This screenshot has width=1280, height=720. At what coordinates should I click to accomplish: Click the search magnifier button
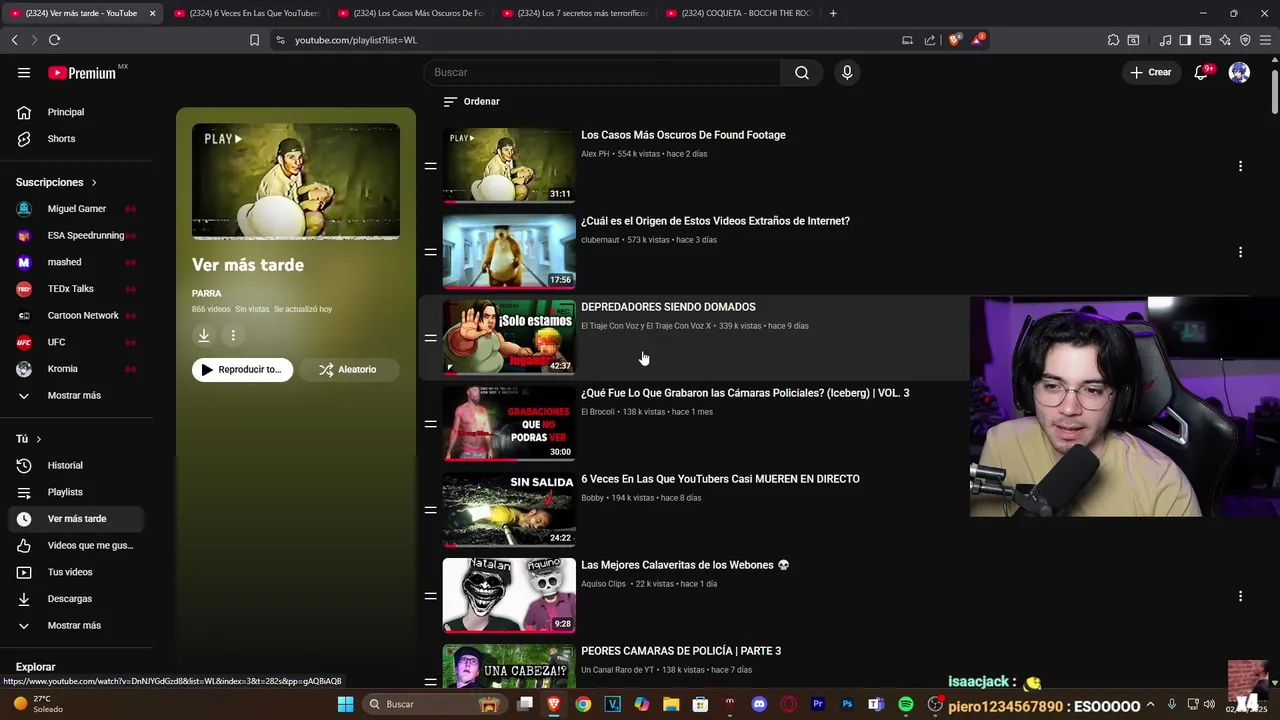coord(802,72)
